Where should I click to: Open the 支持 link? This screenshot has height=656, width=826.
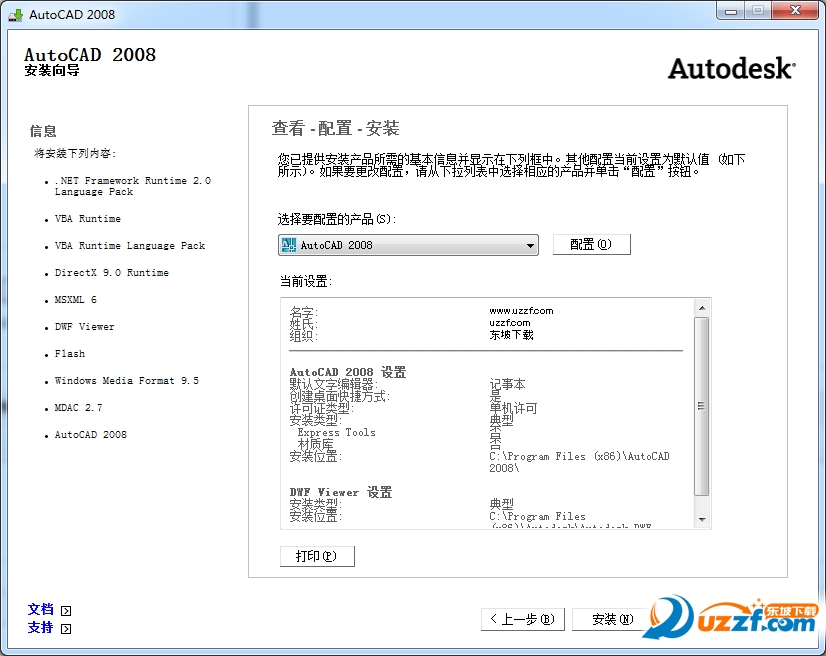point(41,628)
